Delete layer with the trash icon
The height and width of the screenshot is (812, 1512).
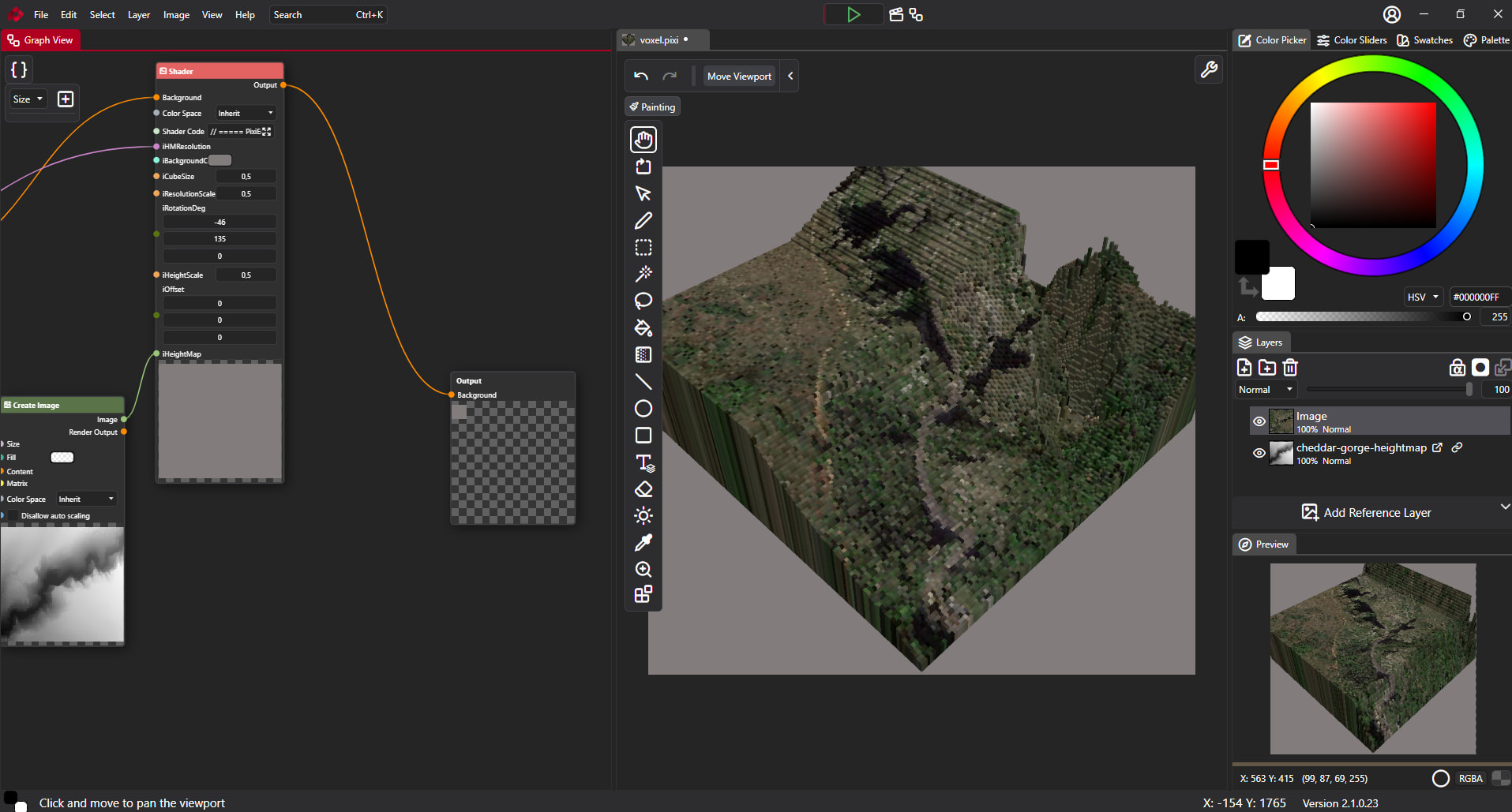pos(1290,367)
